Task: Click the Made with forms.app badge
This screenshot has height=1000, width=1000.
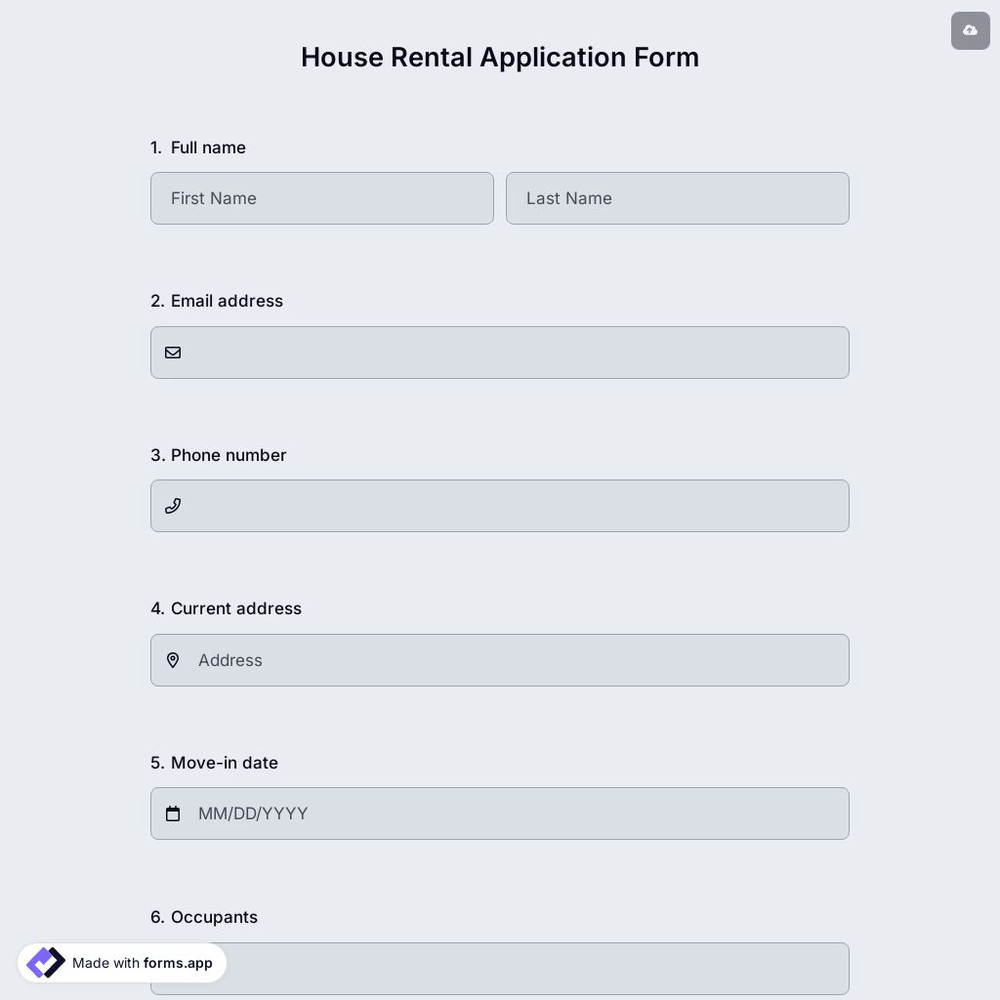Action: click(121, 962)
